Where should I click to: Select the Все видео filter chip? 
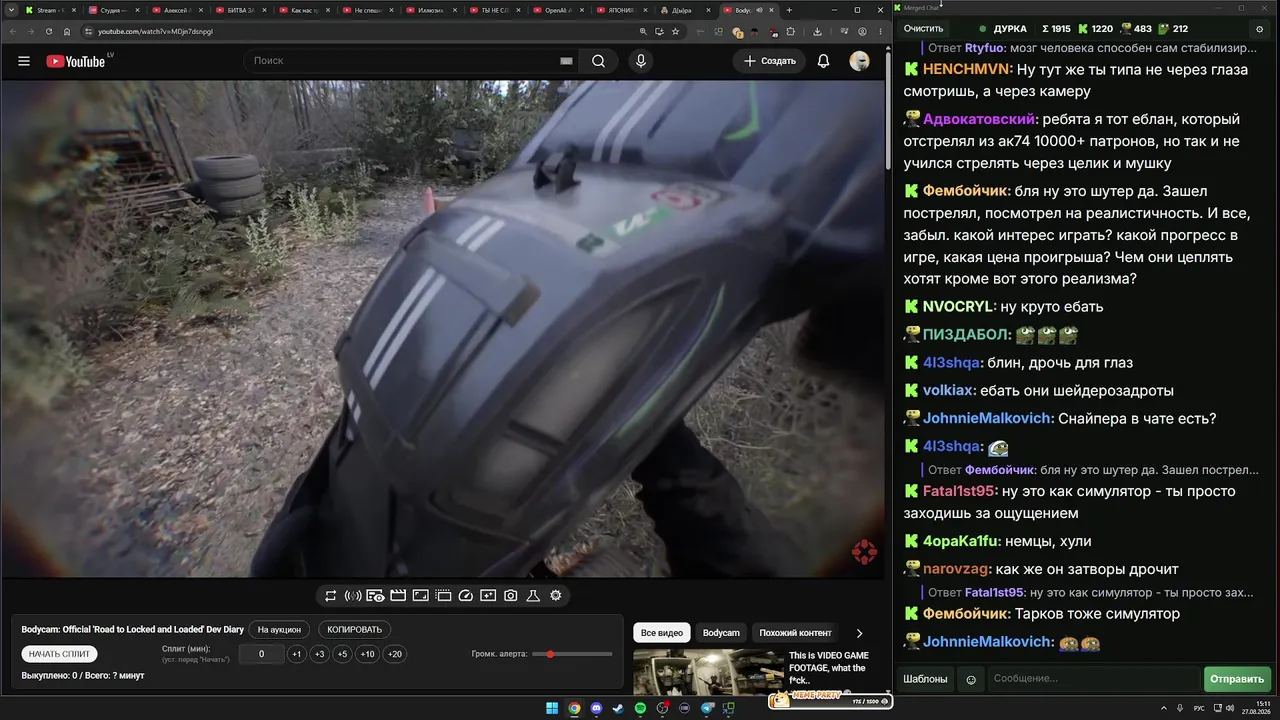(x=662, y=633)
